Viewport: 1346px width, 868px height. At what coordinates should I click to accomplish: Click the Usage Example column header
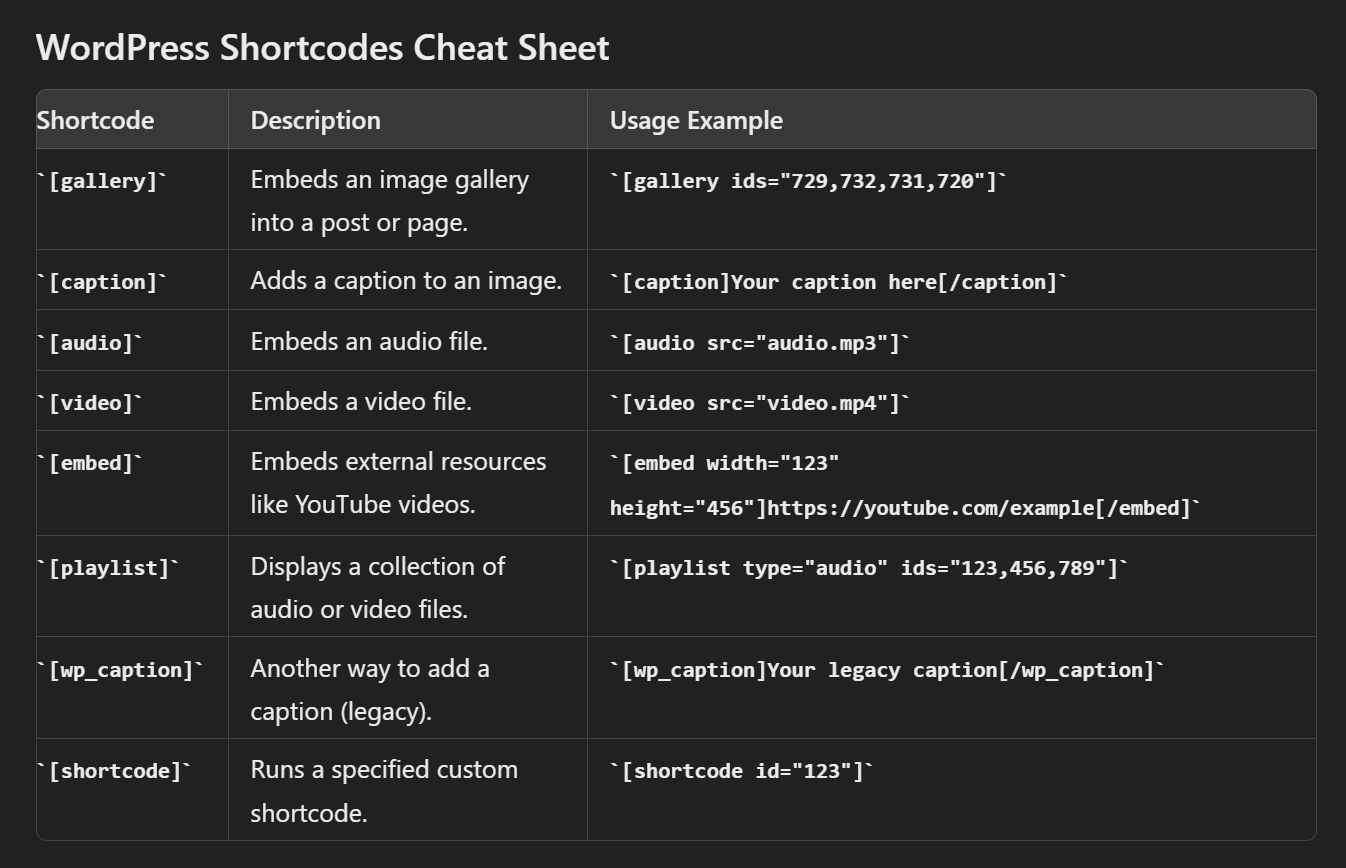click(x=696, y=120)
